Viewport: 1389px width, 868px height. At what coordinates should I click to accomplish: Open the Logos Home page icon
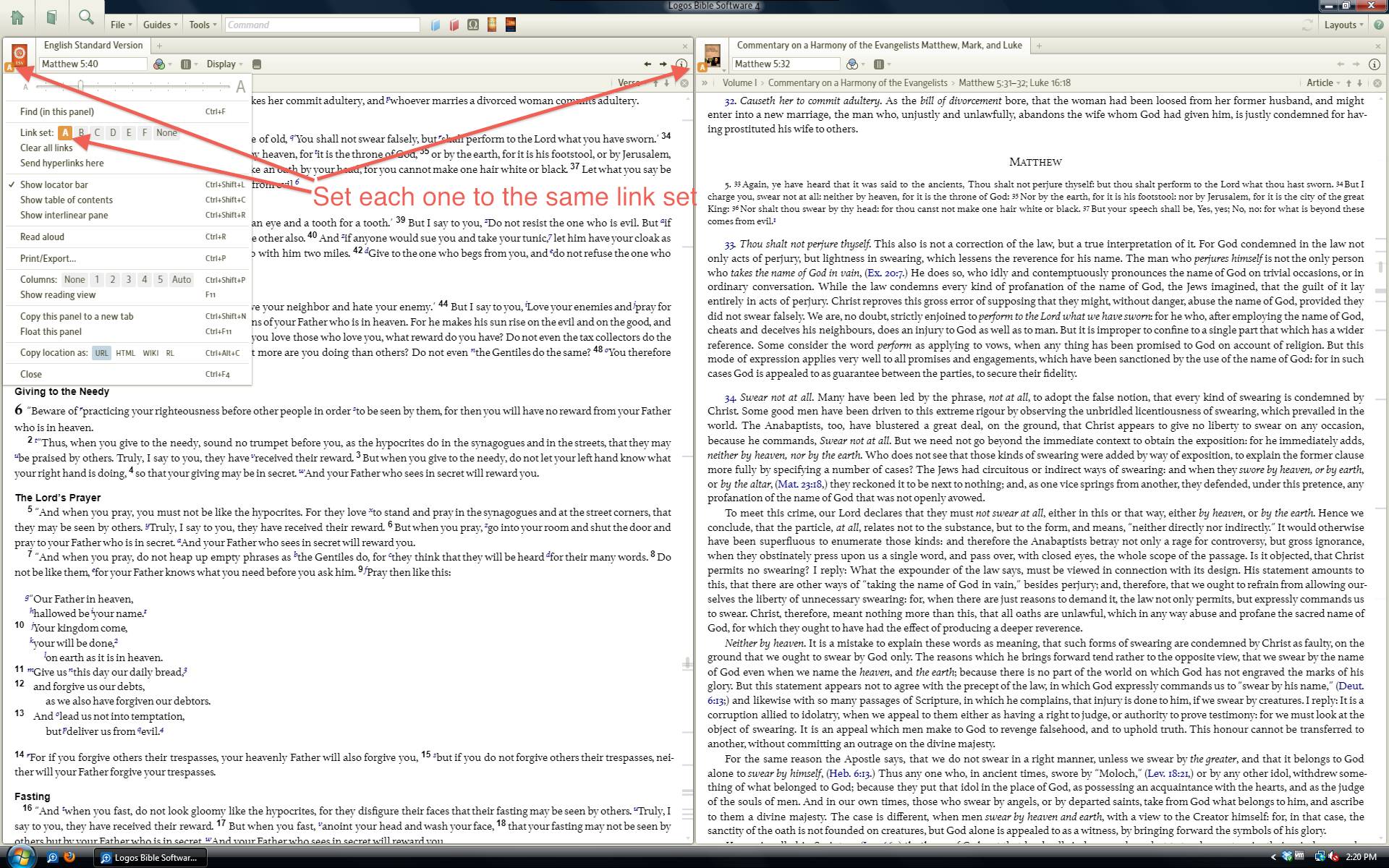(x=17, y=17)
